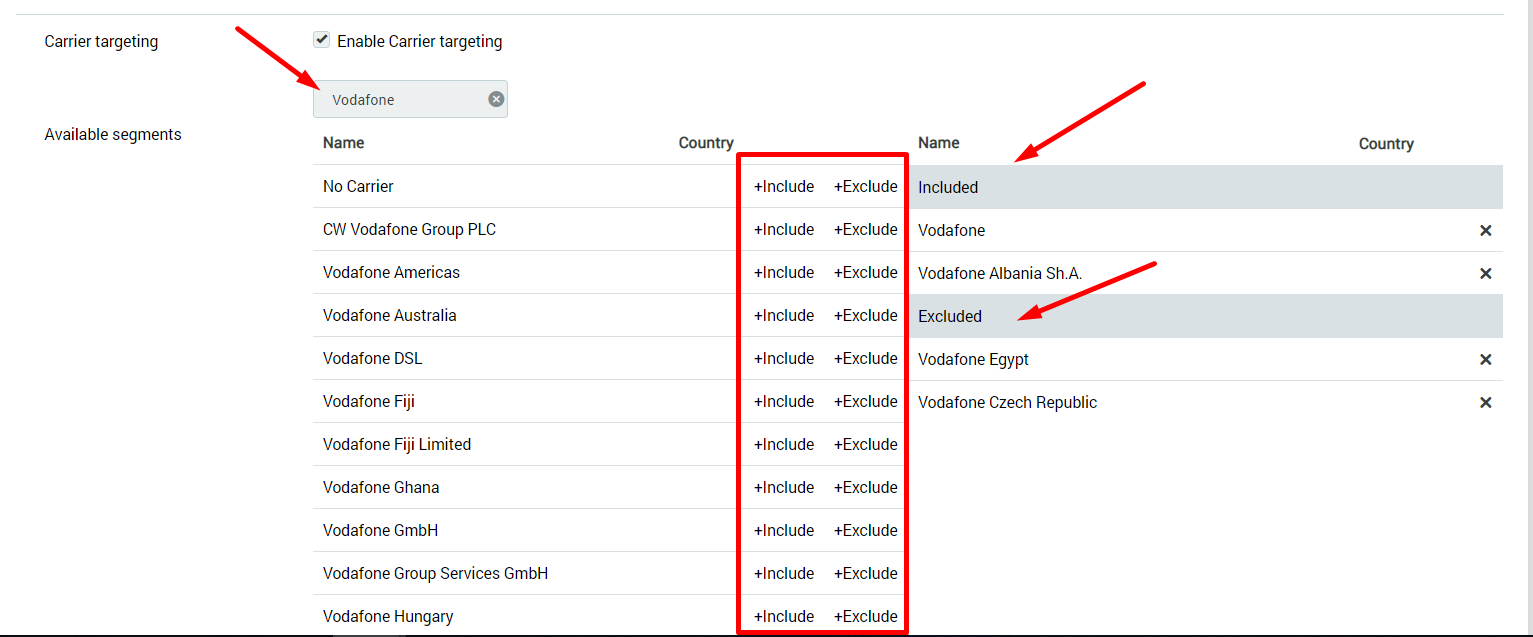Include the No Carrier segment
Viewport: 1533px width, 637px height.
[x=784, y=186]
